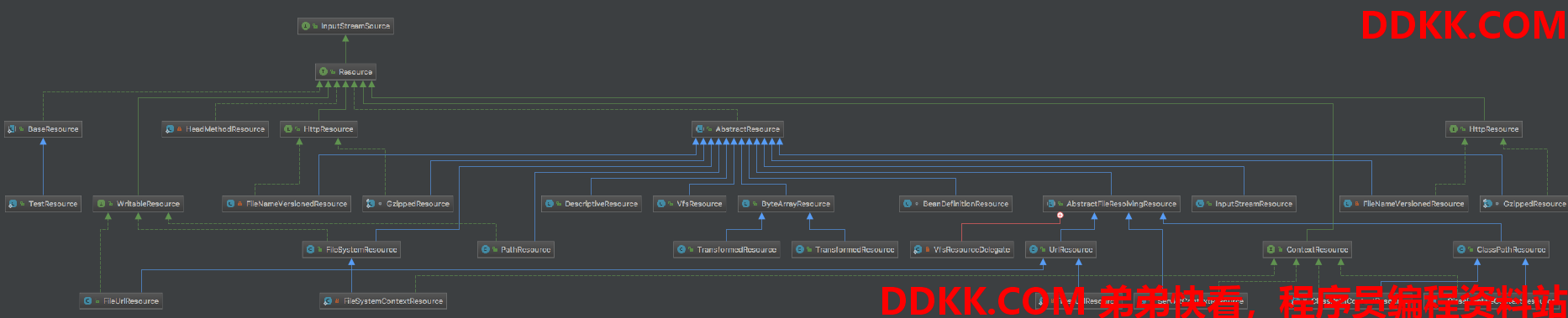Select the PathResource class node
This screenshot has height=318, width=1568.
516,250
